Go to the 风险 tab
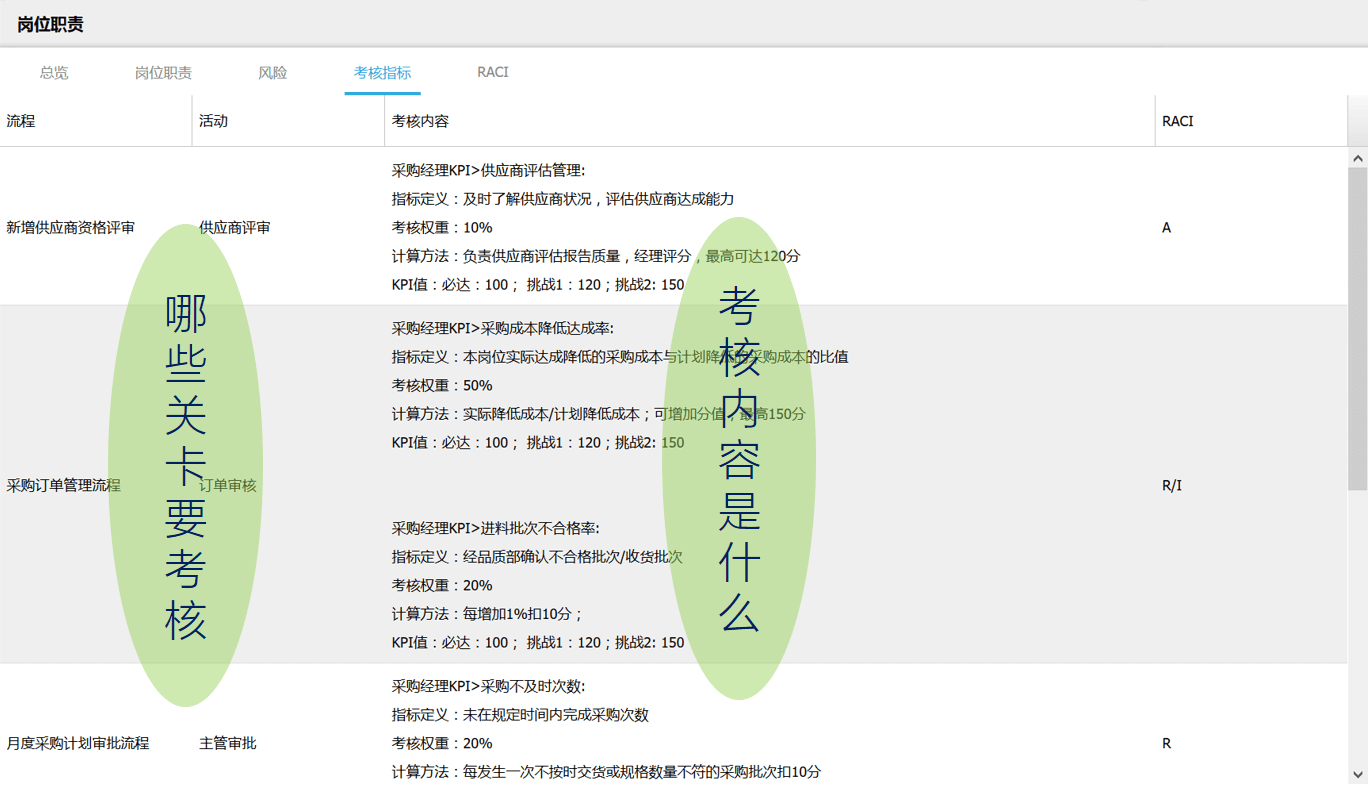Screen dimensions: 1370x787 pyautogui.click(x=272, y=73)
